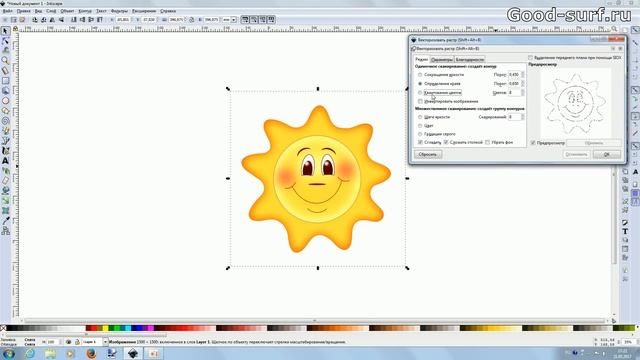Open the Файл menu
640x360 pixels.
[8, 11]
